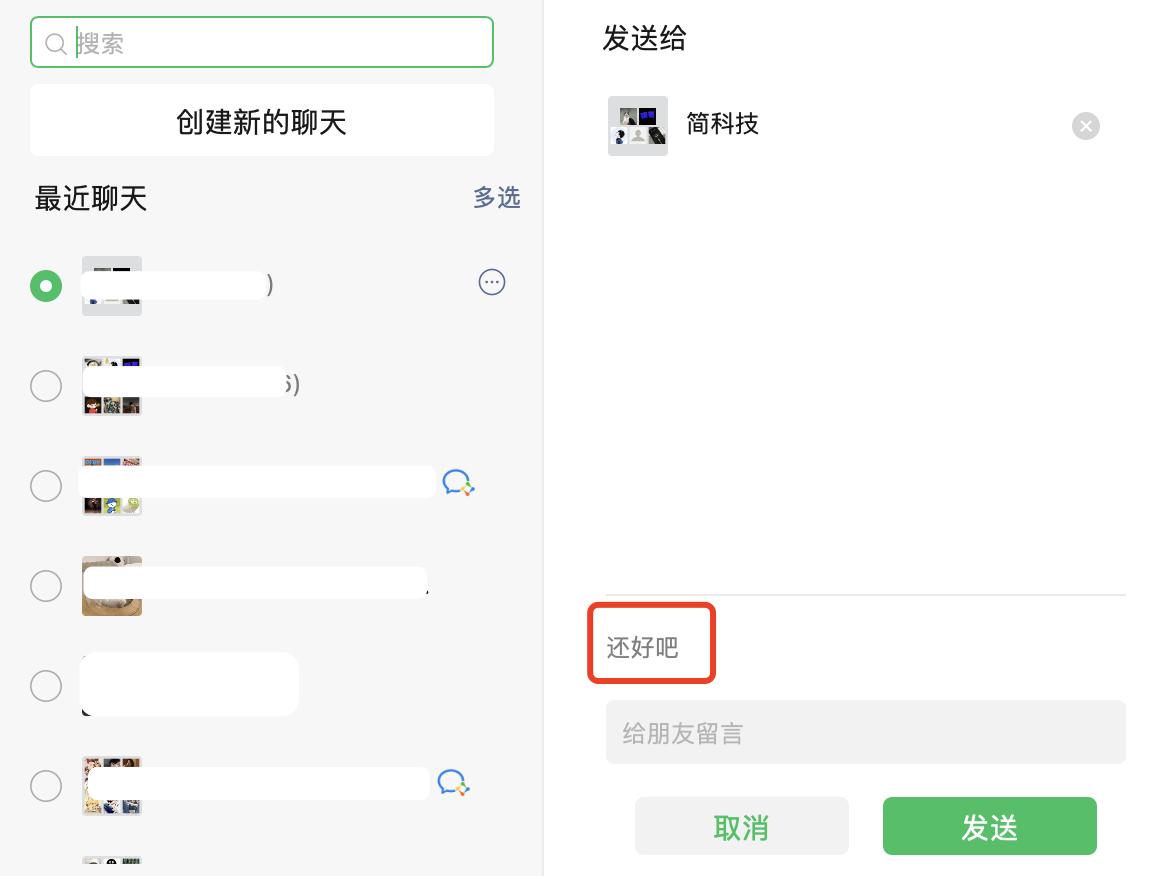This screenshot has height=876, width=1166.
Task: Select the fourth chat's radio button
Action: point(46,586)
